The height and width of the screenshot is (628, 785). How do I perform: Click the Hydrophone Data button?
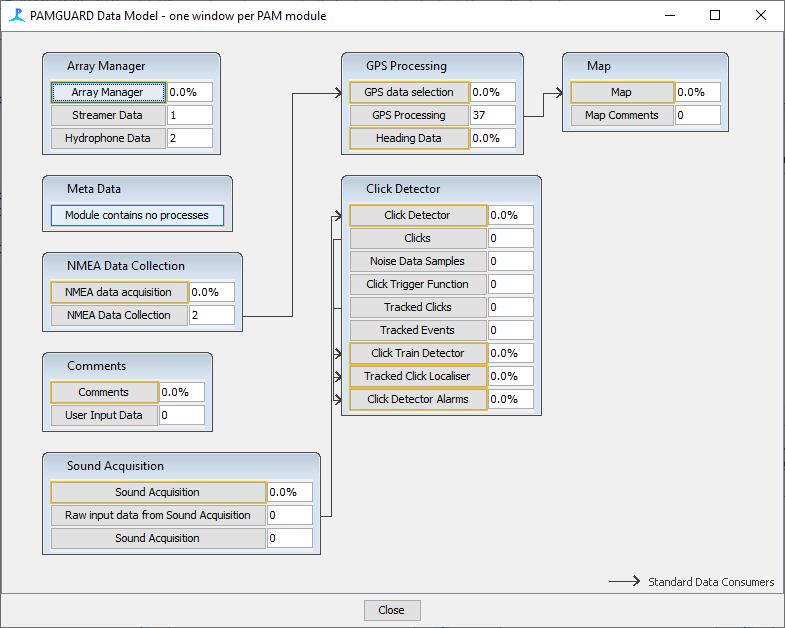pyautogui.click(x=108, y=138)
